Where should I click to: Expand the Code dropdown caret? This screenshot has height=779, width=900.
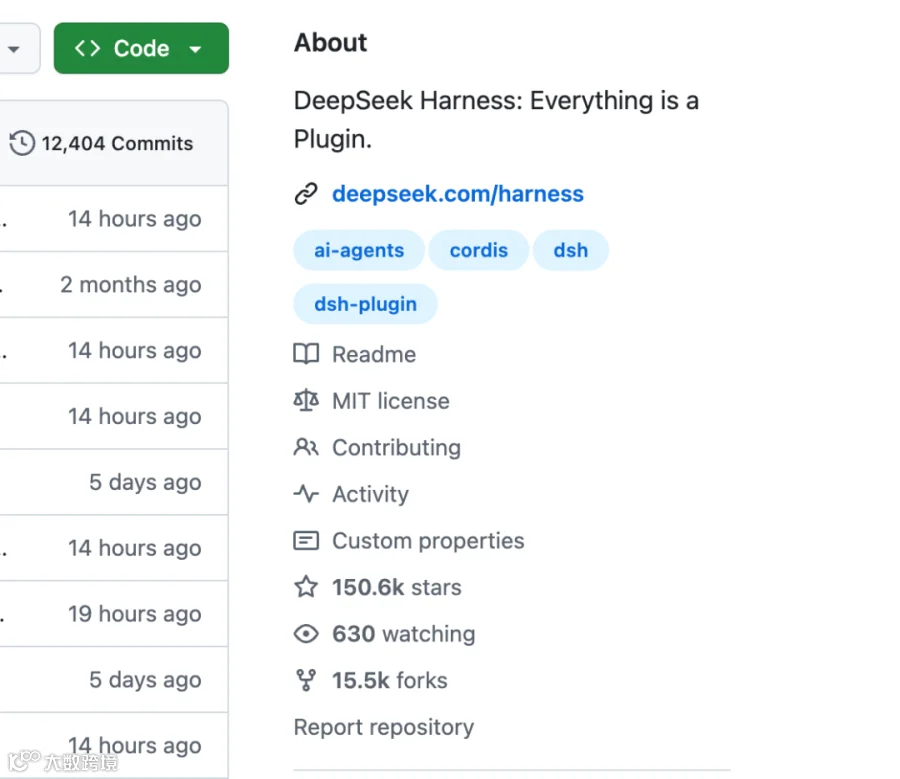click(x=195, y=49)
